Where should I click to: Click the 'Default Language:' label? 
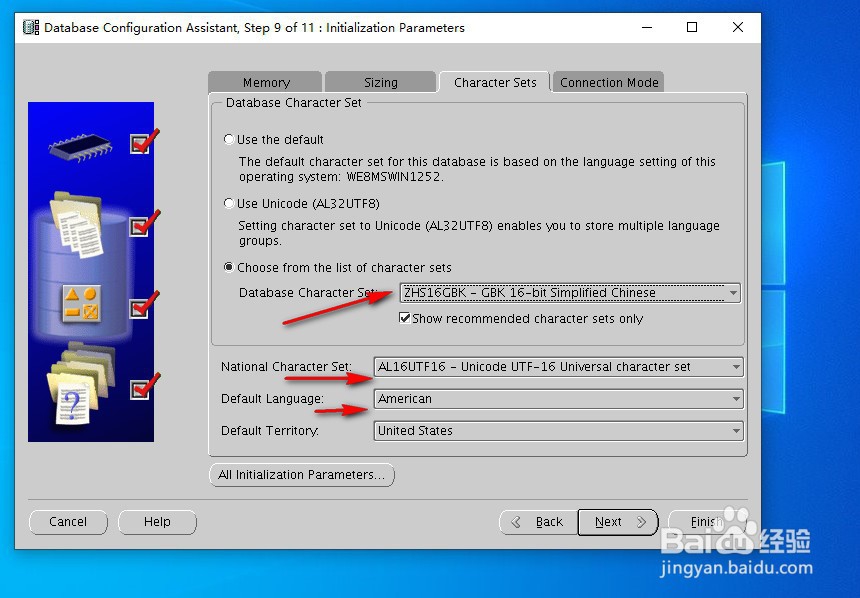pos(272,399)
